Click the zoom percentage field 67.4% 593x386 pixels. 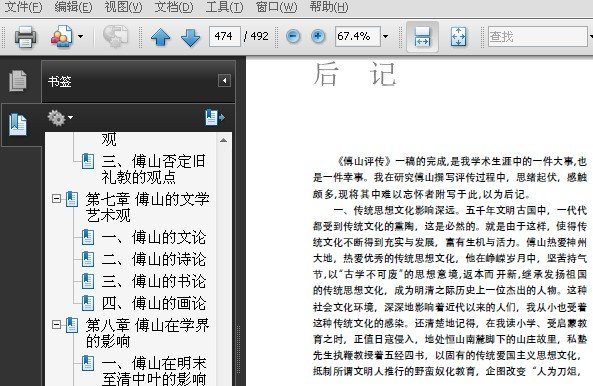click(357, 36)
